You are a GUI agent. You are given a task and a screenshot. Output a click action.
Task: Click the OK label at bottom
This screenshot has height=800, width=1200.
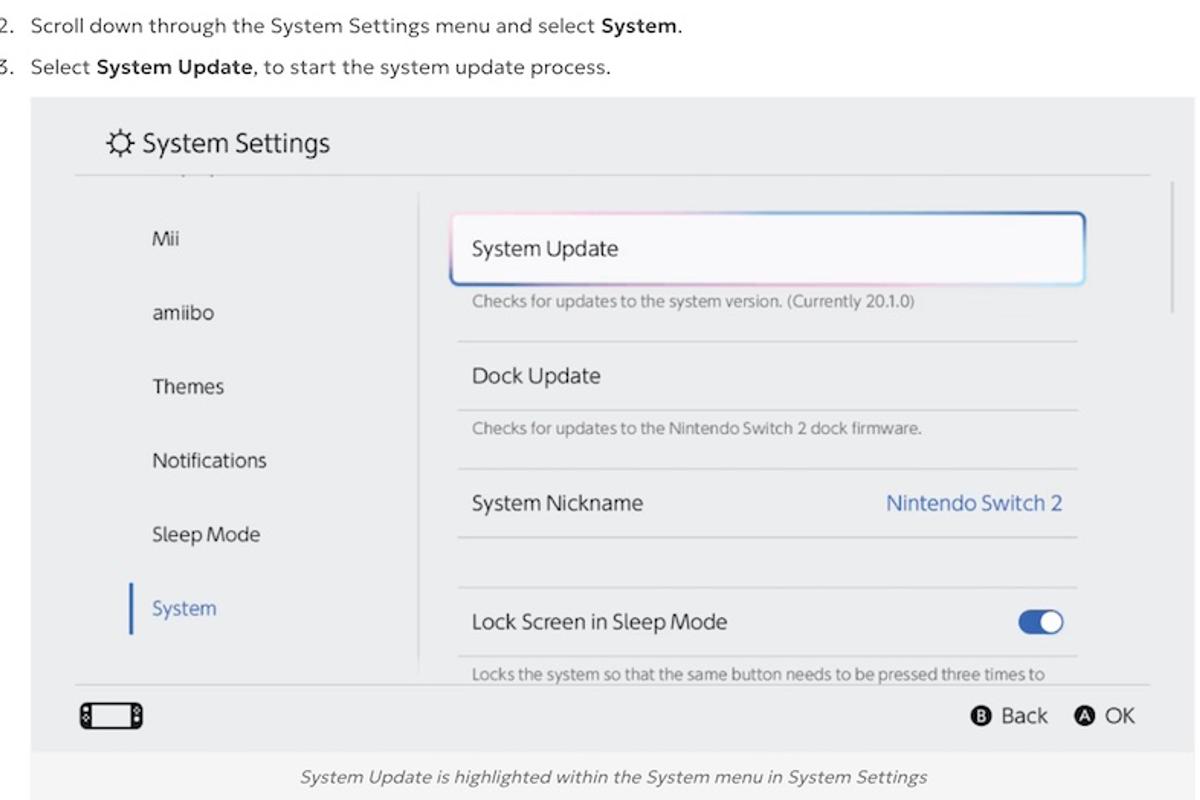tap(1120, 716)
